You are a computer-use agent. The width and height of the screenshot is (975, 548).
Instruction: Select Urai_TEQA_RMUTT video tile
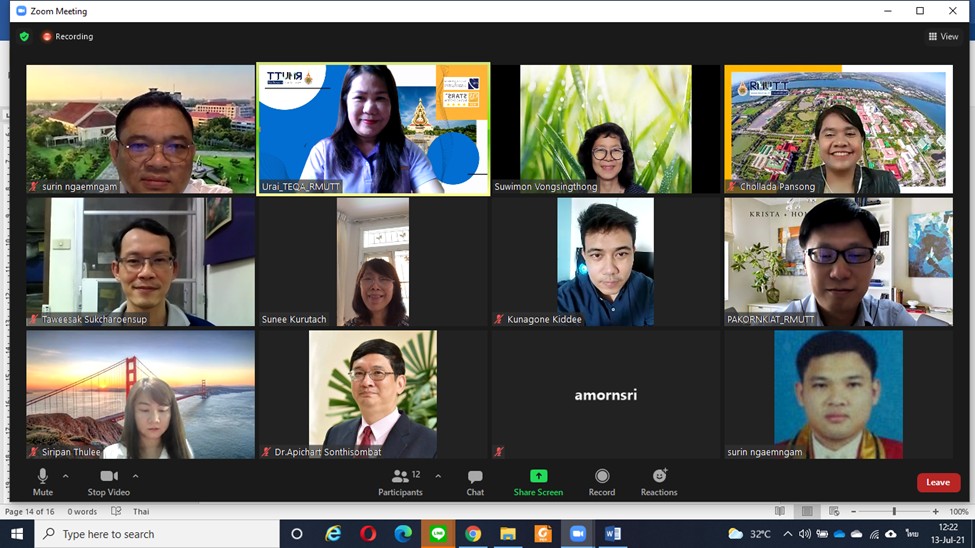(x=373, y=129)
